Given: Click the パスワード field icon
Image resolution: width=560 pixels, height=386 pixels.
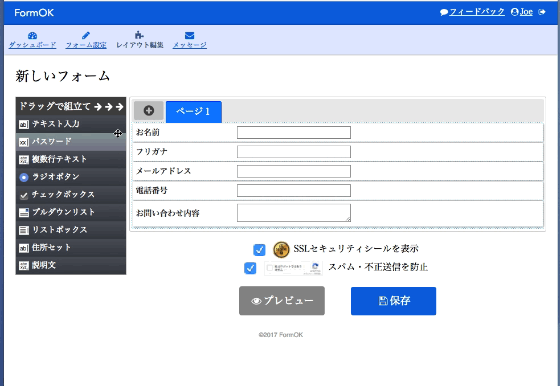Looking at the screenshot, I should pos(24,142).
